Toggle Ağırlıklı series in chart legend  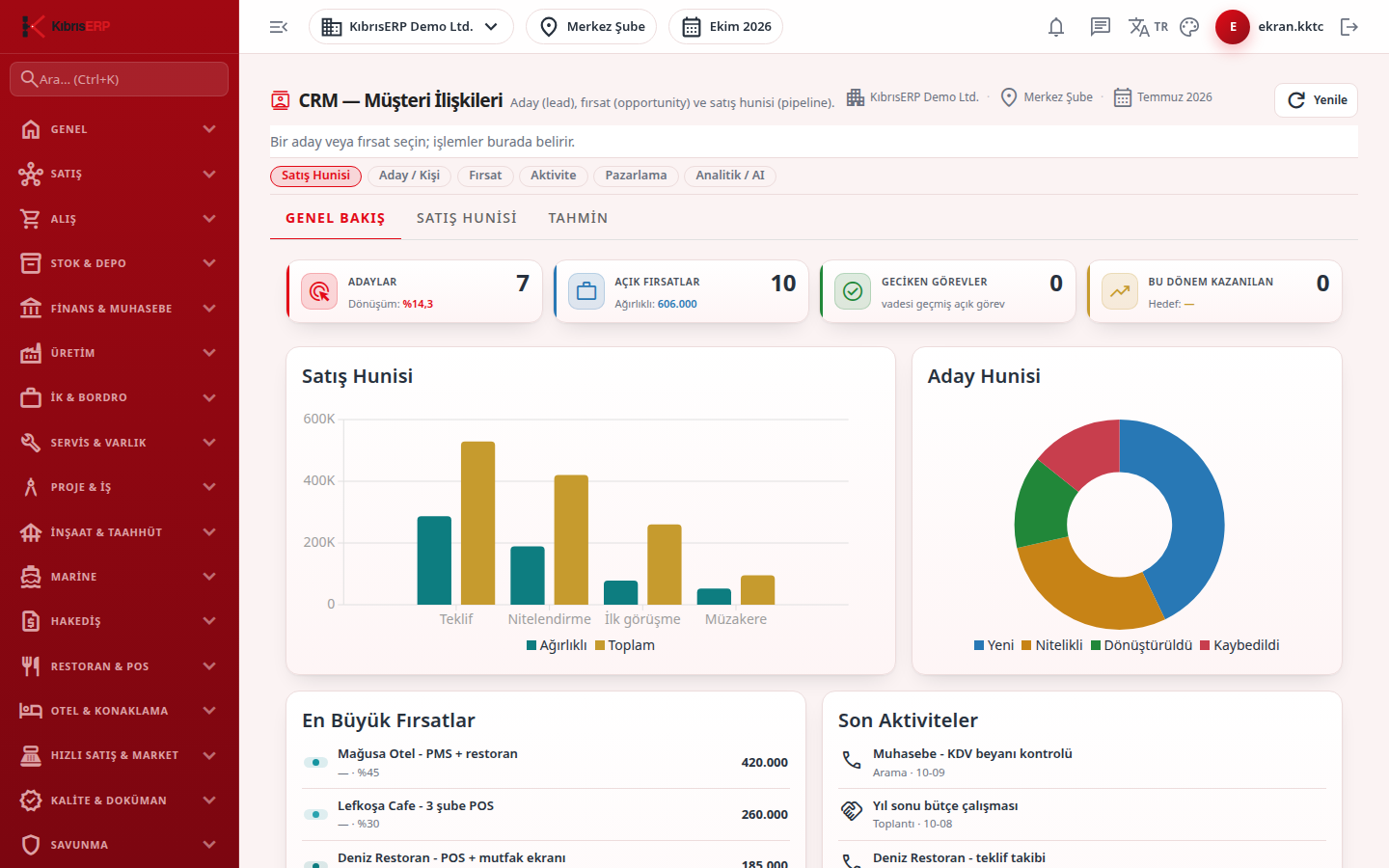point(557,645)
